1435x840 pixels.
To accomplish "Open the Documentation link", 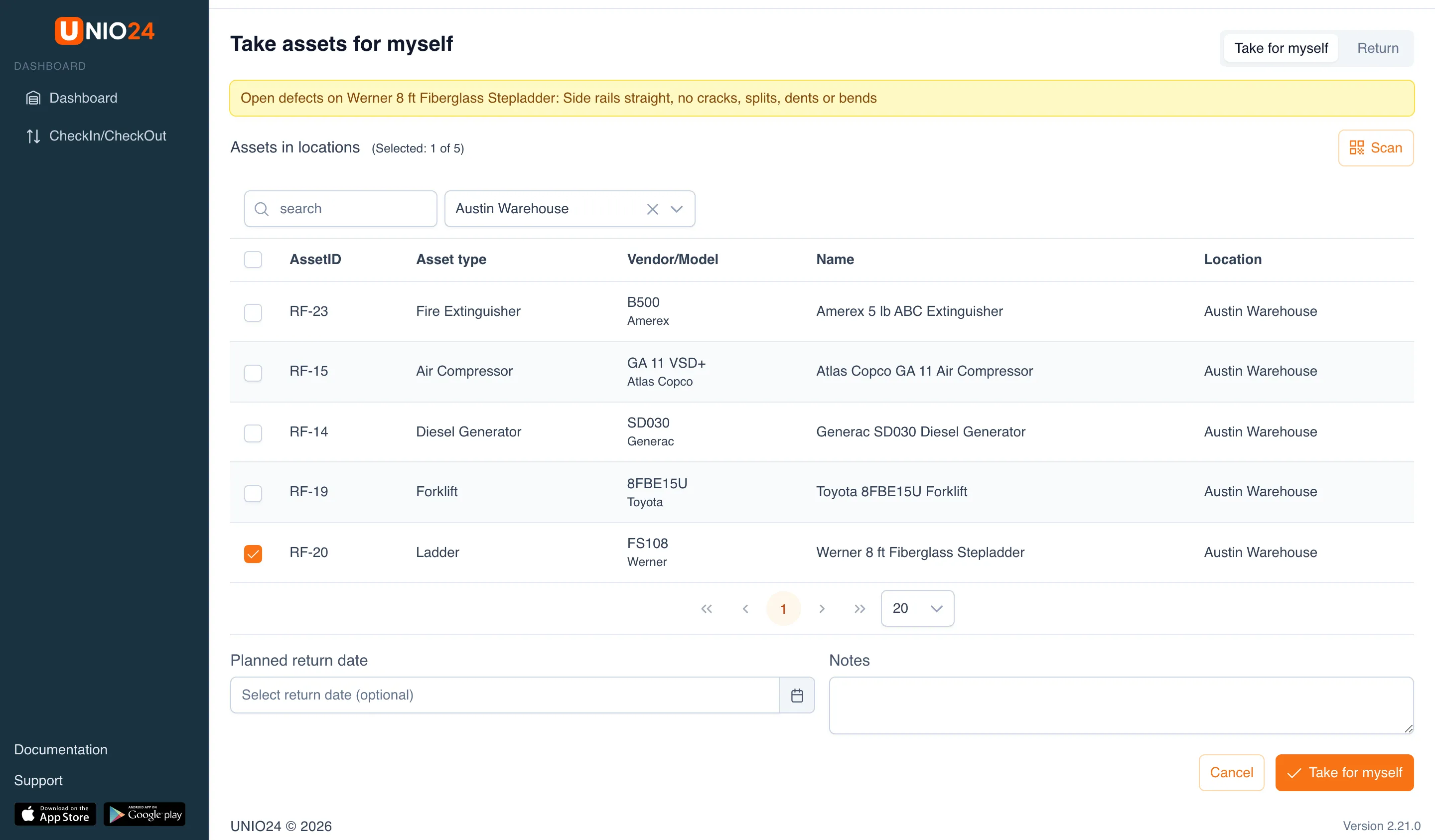I will pyautogui.click(x=61, y=749).
